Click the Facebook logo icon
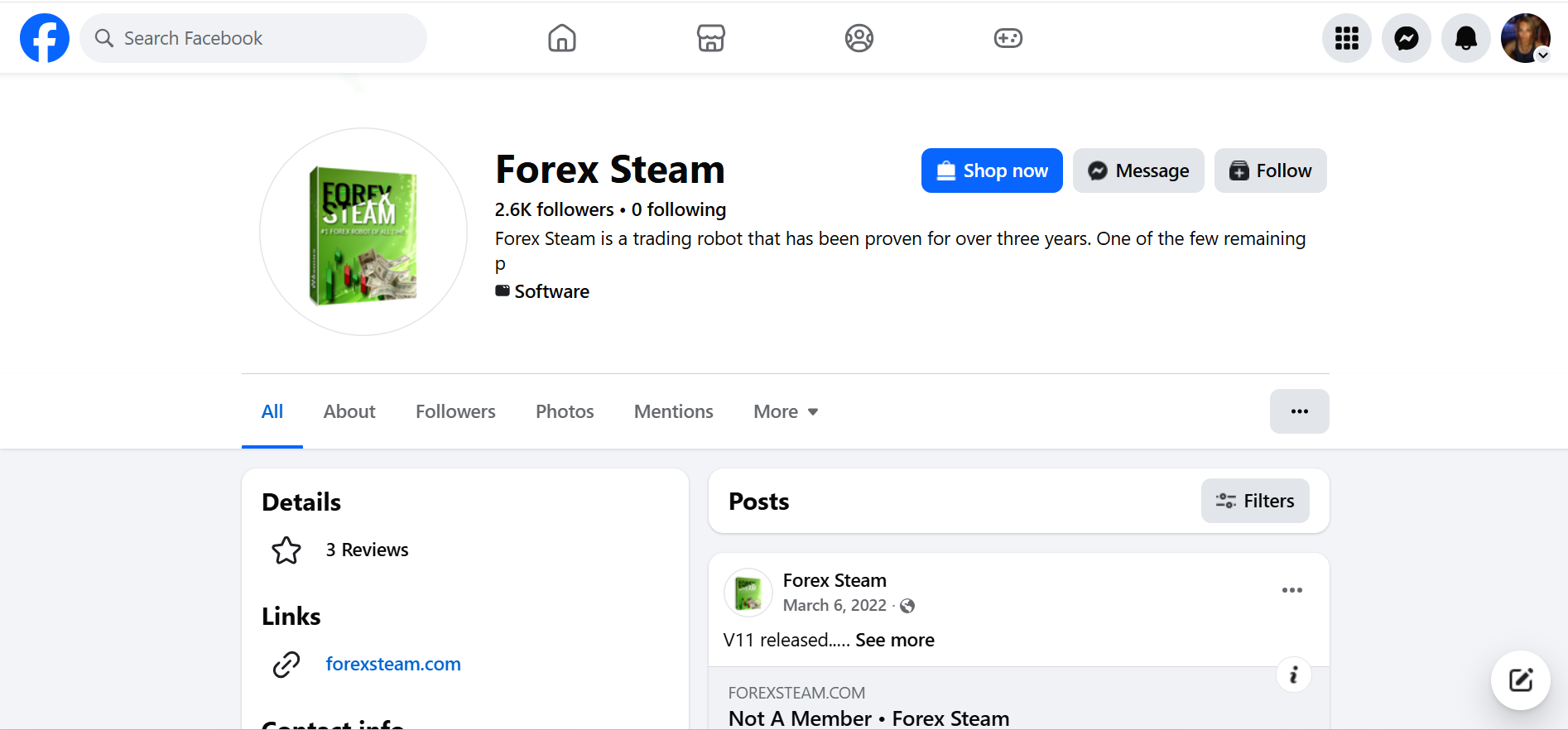This screenshot has height=730, width=1568. [x=45, y=38]
